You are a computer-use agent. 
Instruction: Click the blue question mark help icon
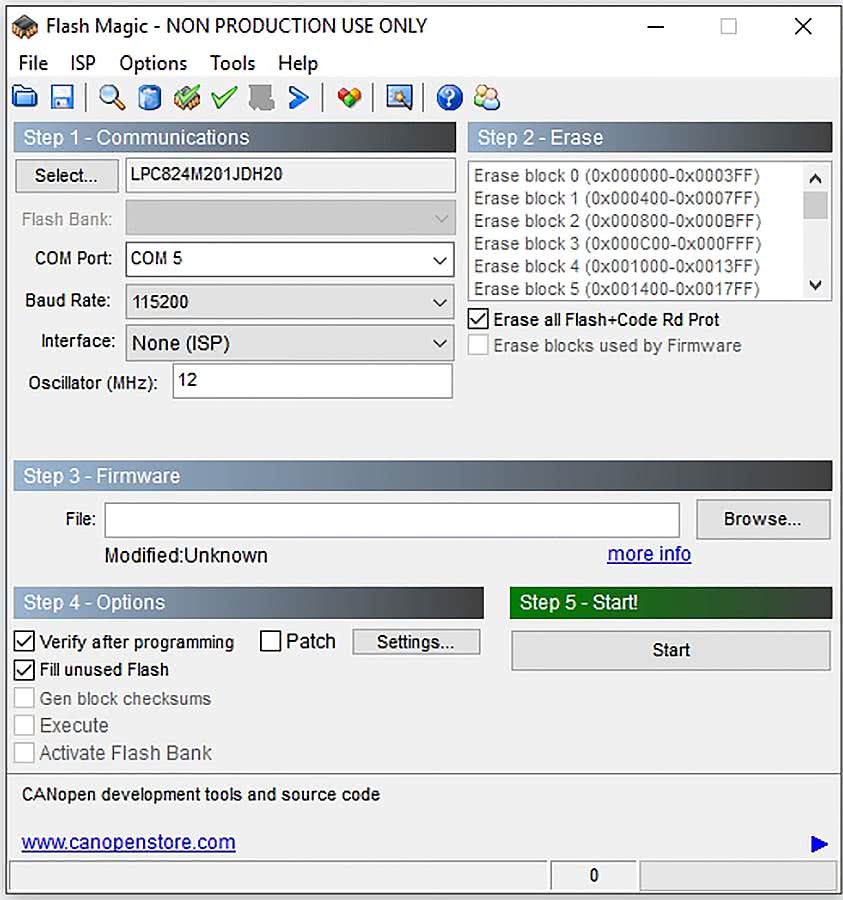[x=449, y=97]
